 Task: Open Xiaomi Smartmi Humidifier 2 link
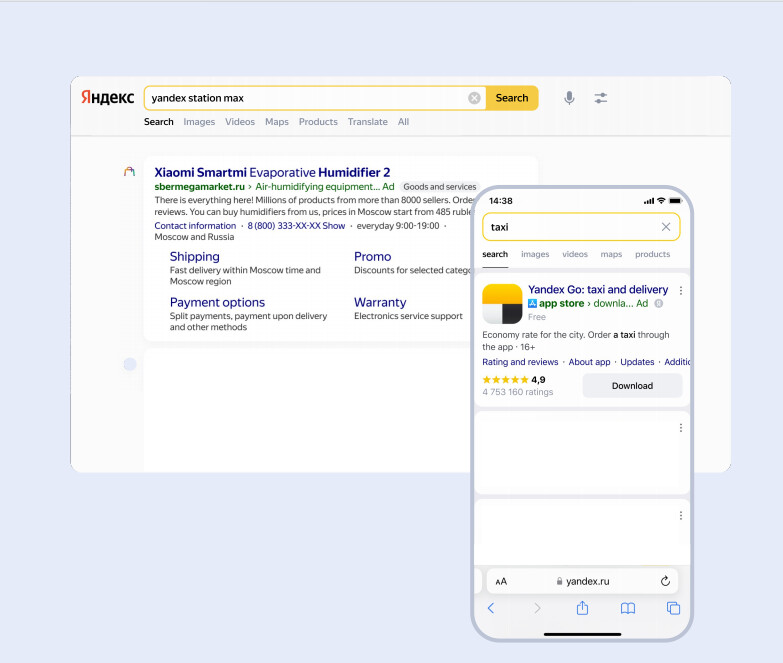coord(272,172)
